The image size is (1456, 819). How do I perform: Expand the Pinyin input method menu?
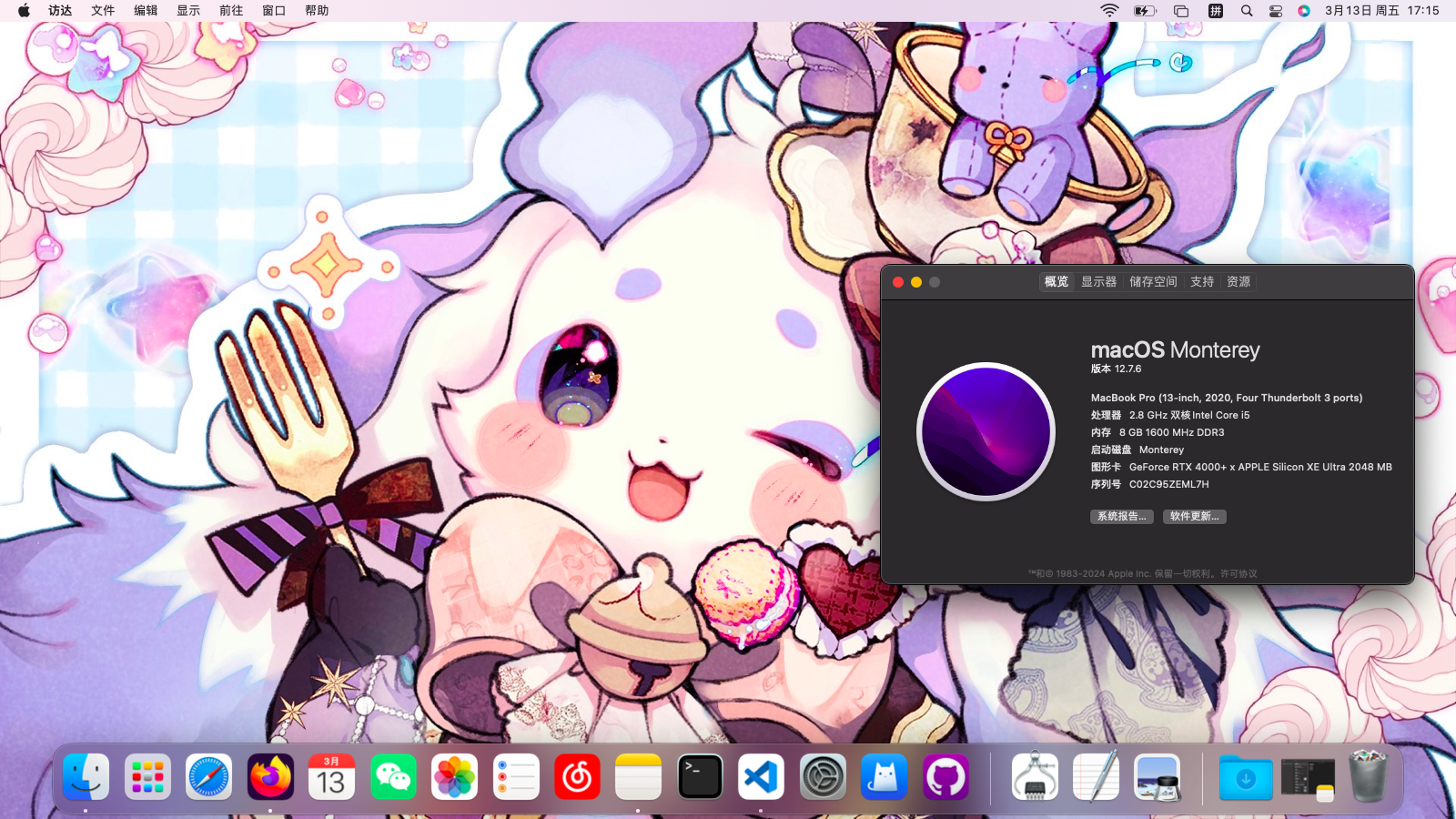[1216, 11]
